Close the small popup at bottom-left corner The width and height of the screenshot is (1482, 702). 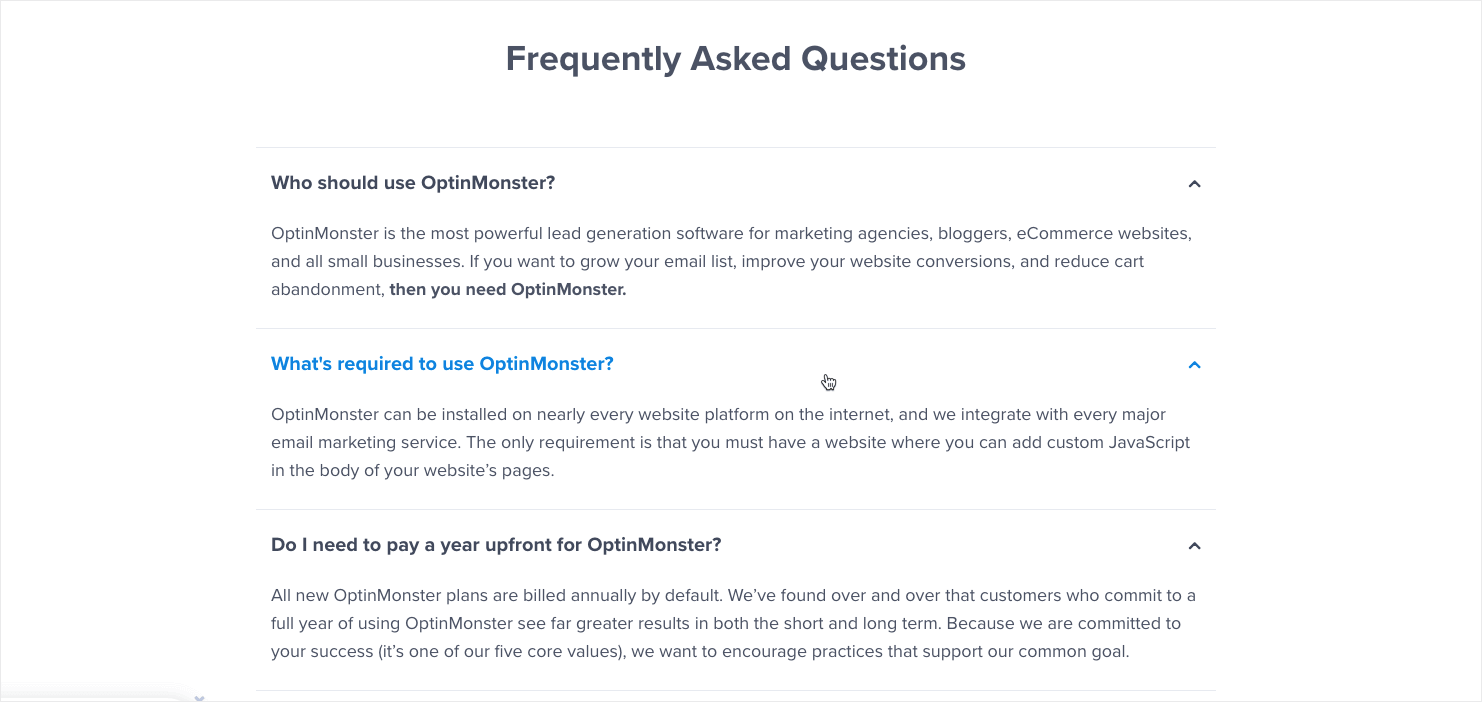coord(199,697)
